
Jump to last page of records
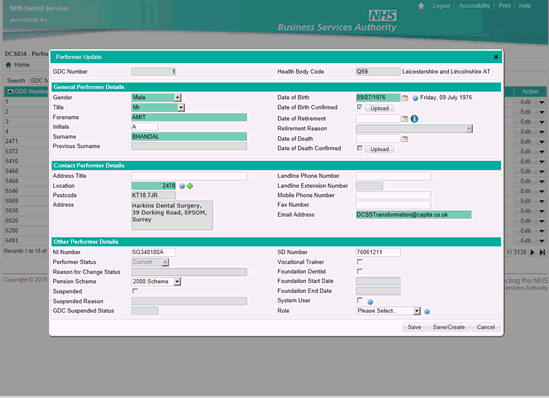pyautogui.click(x=542, y=252)
